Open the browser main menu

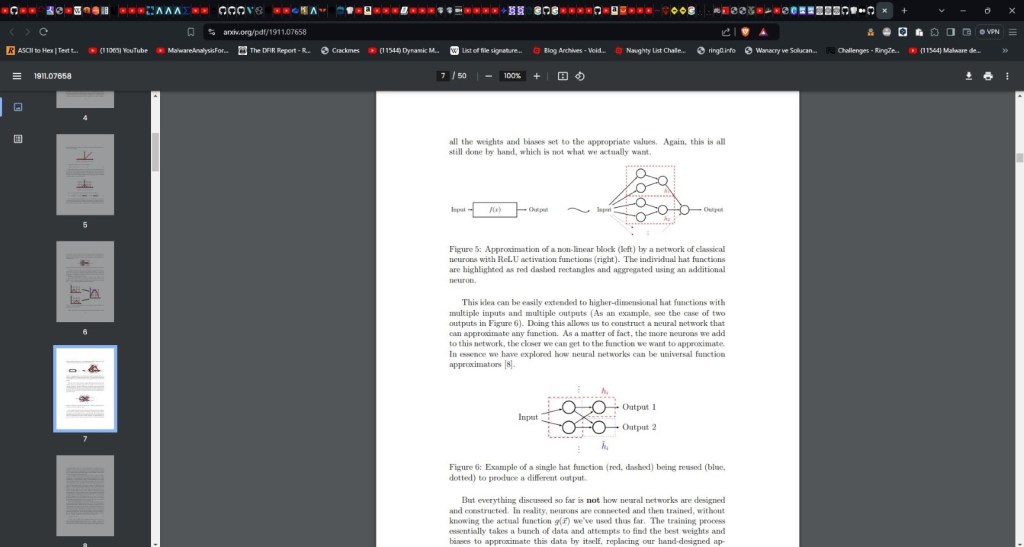click(1010, 31)
